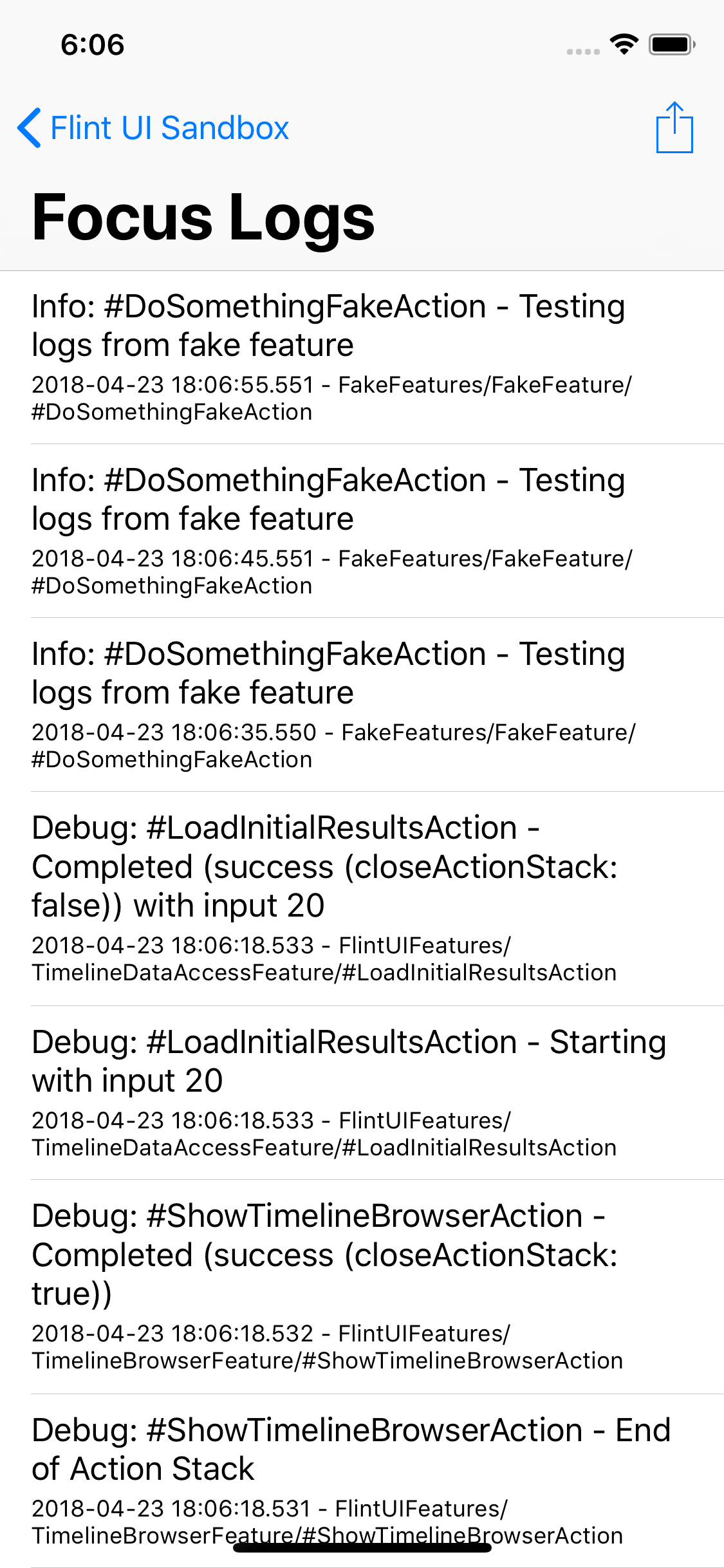Tap the cellular signal dots indicator
Screen dimensions: 724x1568
click(x=582, y=50)
